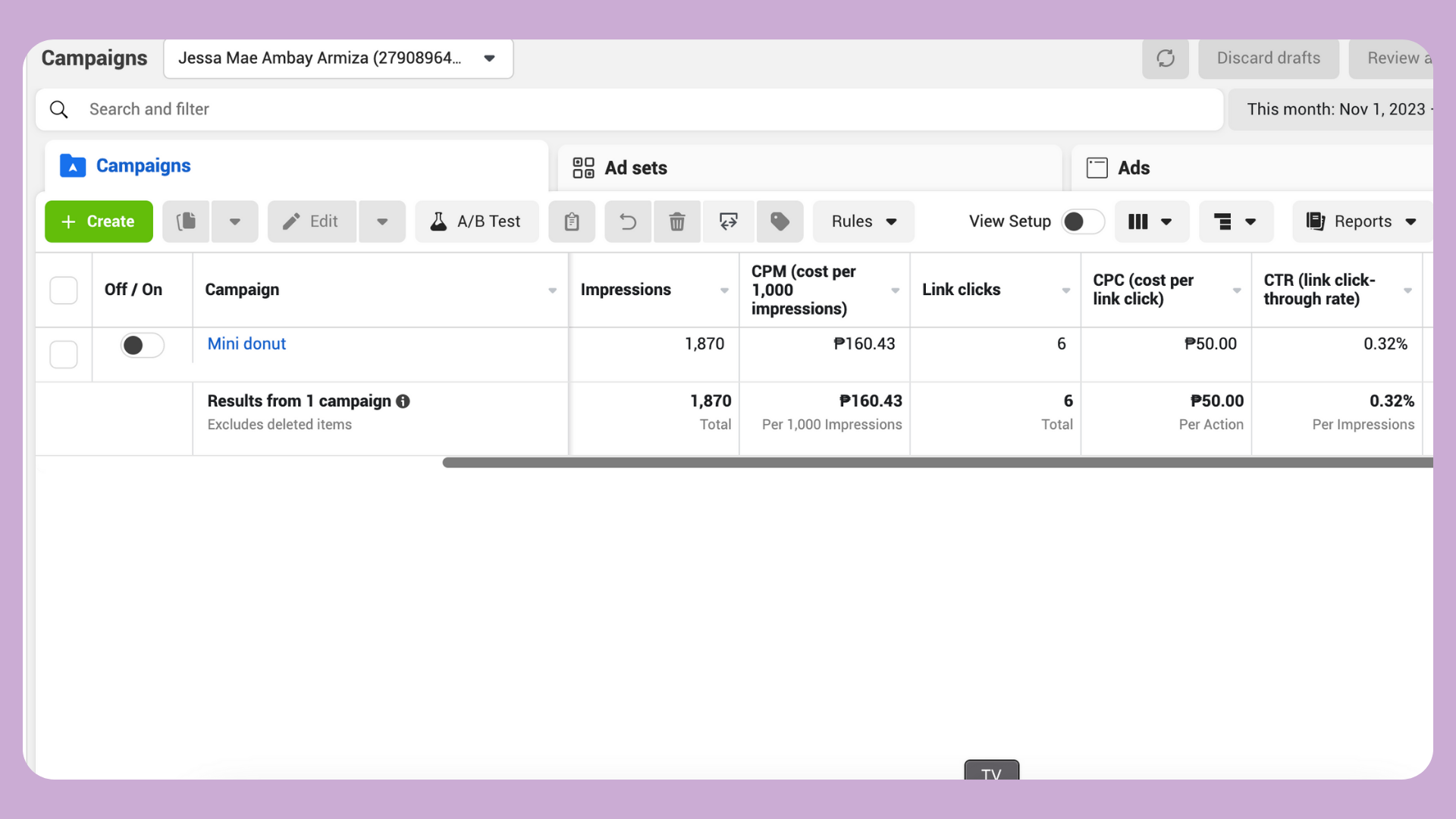
Task: Click the export and share icon
Action: [728, 221]
